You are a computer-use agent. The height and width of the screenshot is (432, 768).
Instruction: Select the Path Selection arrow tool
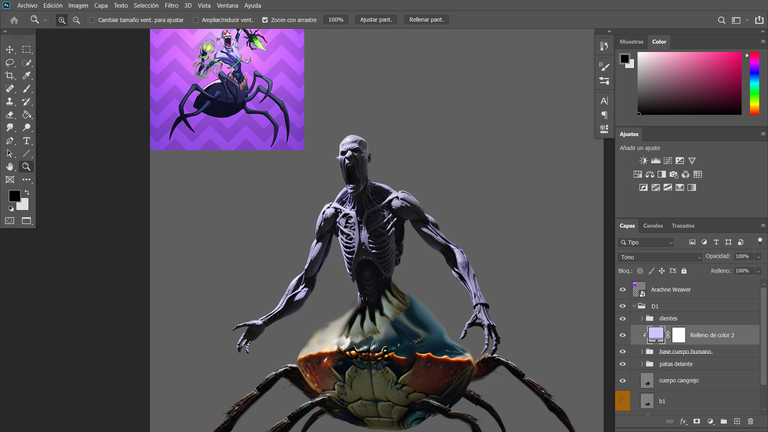click(9, 153)
